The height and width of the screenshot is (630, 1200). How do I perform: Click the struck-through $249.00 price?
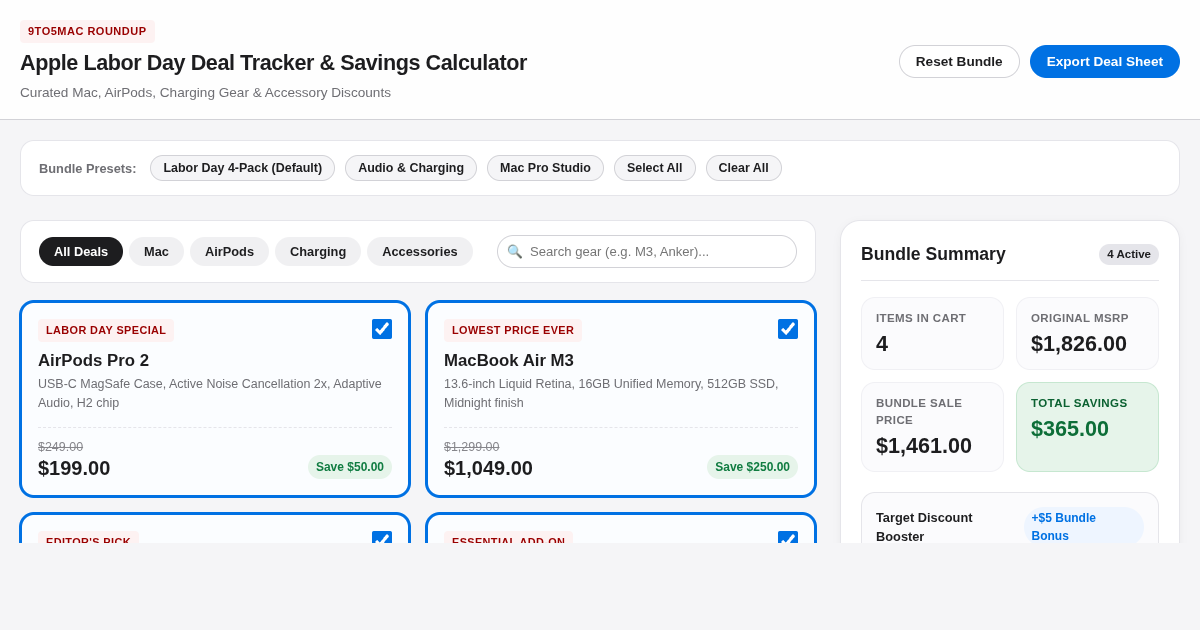pos(60,447)
